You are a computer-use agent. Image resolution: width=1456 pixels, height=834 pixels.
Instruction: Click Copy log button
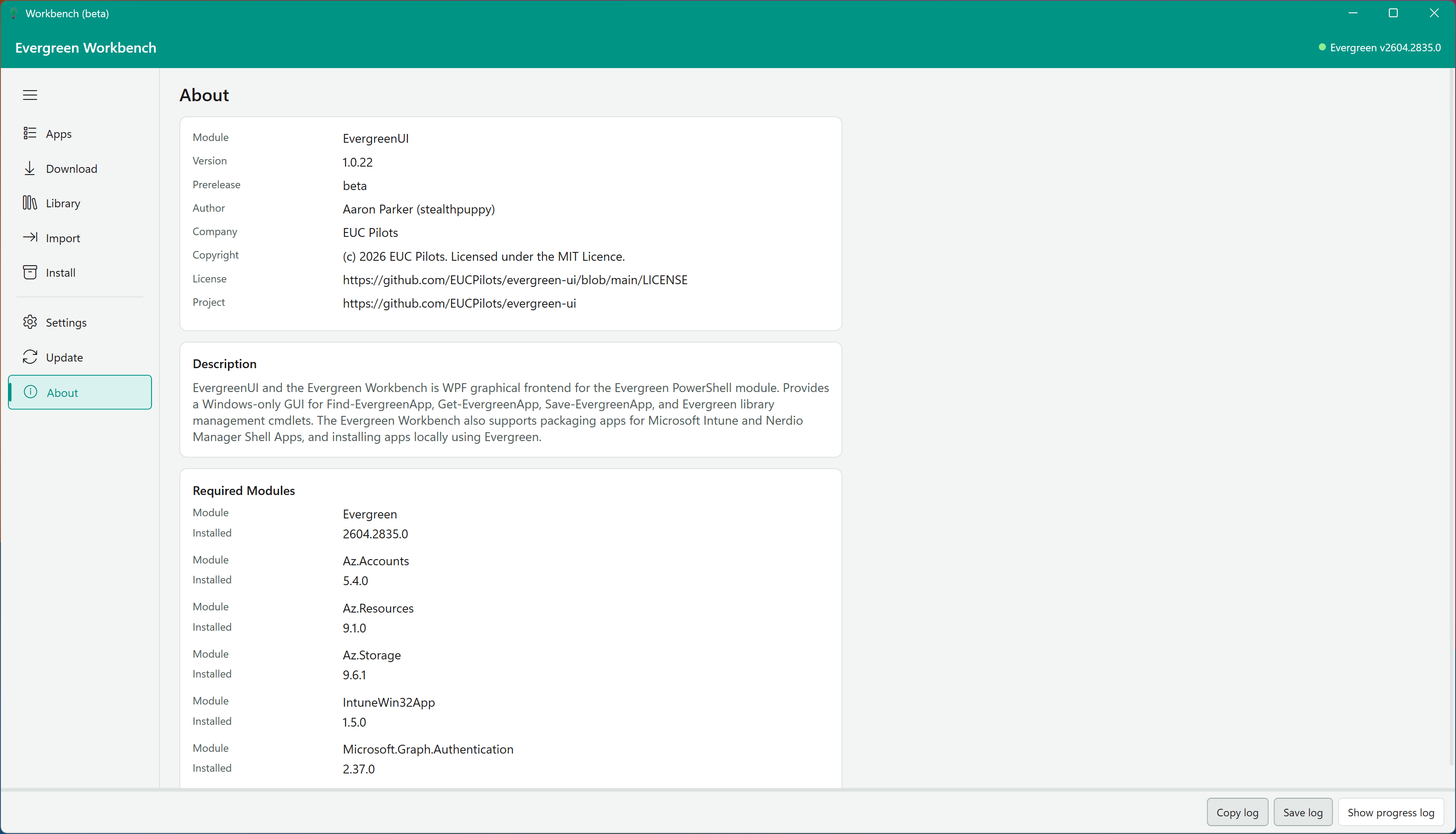coord(1237,812)
